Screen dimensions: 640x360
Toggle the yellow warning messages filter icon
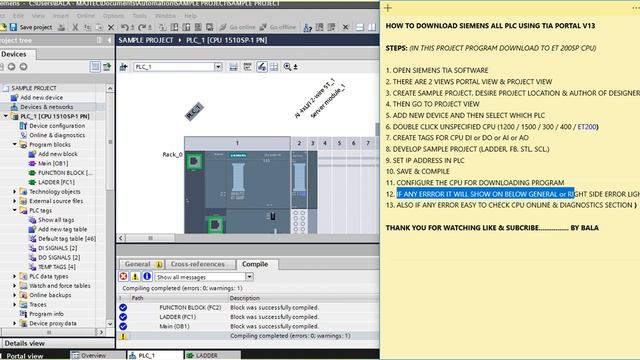point(135,277)
